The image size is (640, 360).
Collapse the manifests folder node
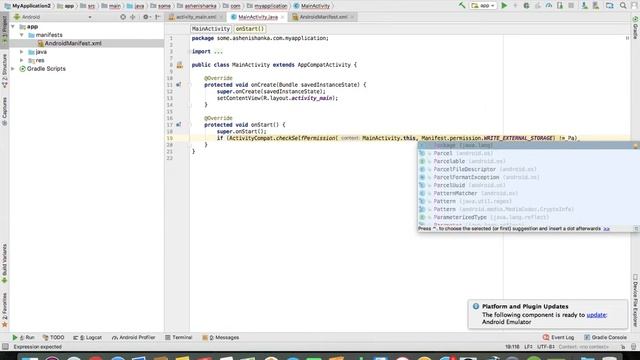22,35
